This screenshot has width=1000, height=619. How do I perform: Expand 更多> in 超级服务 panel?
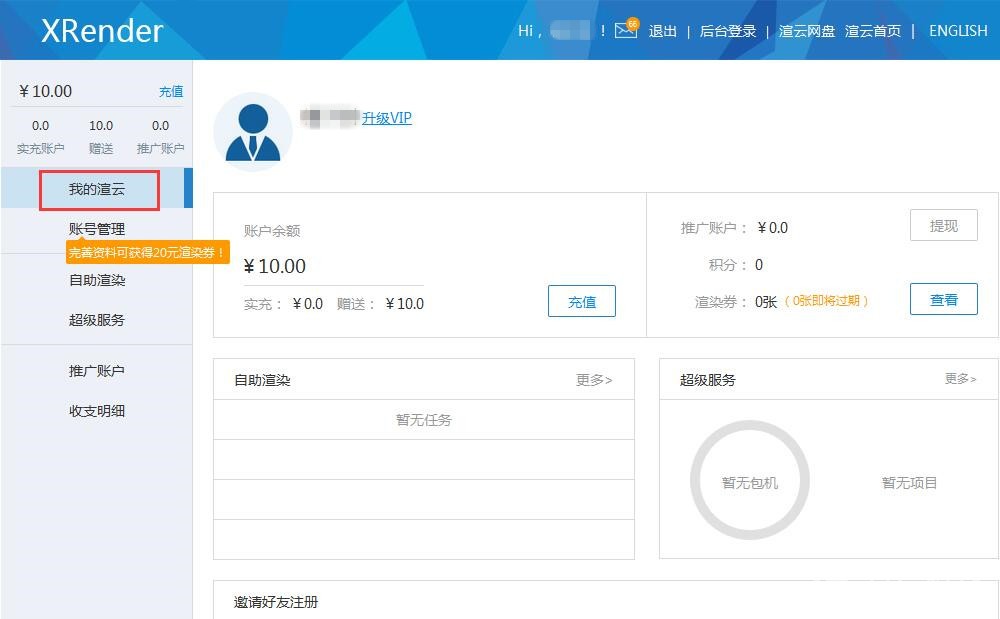(x=960, y=379)
